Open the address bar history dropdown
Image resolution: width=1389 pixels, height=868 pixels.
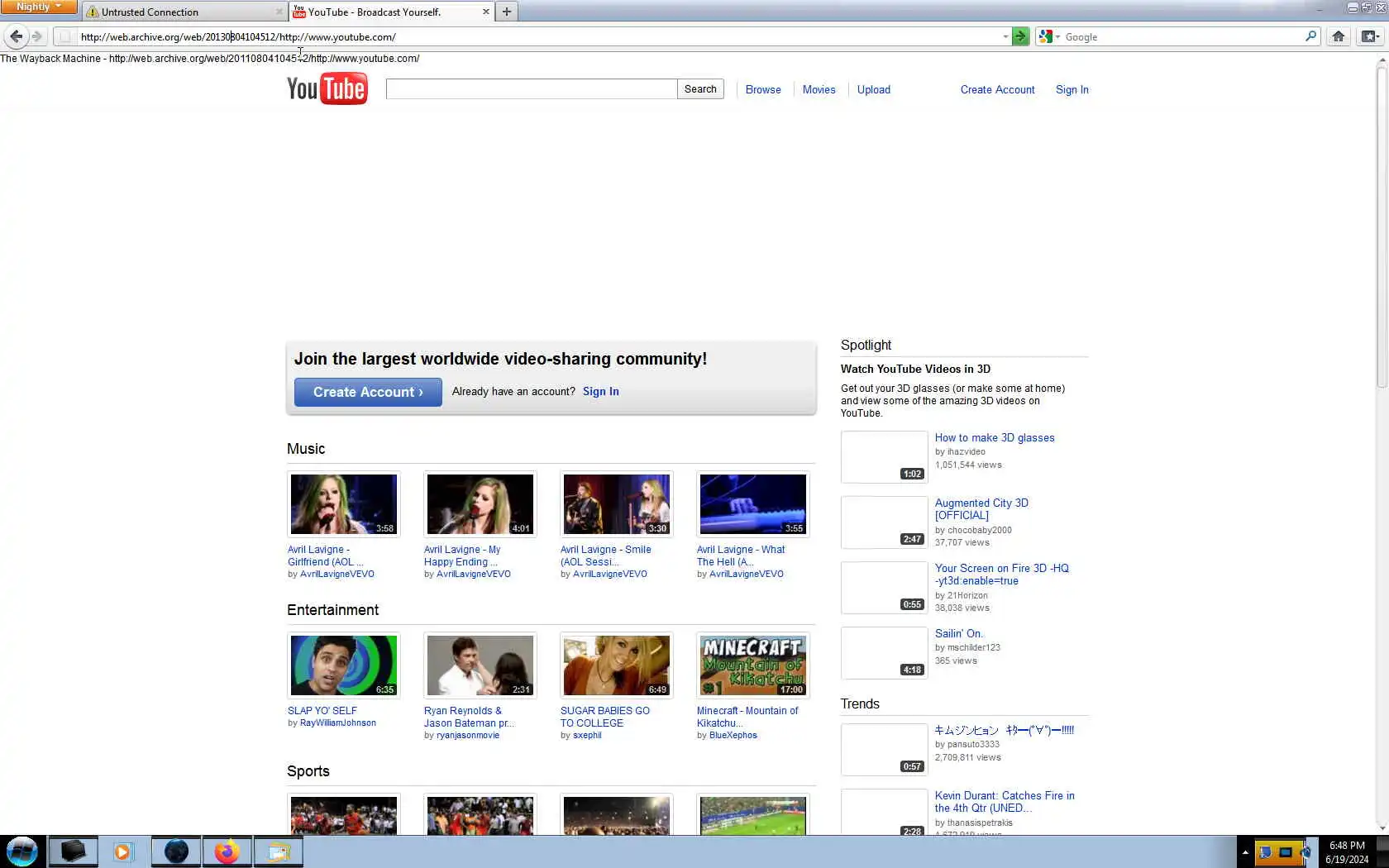(1005, 36)
